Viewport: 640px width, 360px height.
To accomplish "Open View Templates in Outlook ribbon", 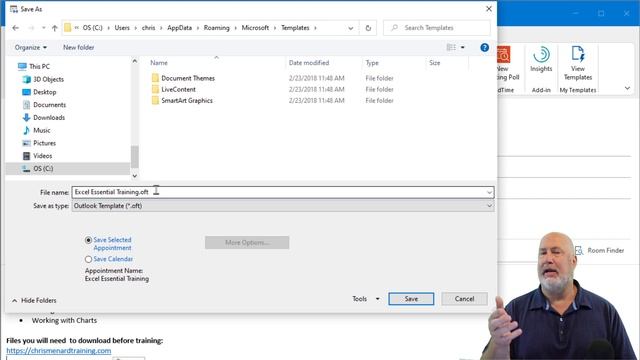I will tap(578, 63).
